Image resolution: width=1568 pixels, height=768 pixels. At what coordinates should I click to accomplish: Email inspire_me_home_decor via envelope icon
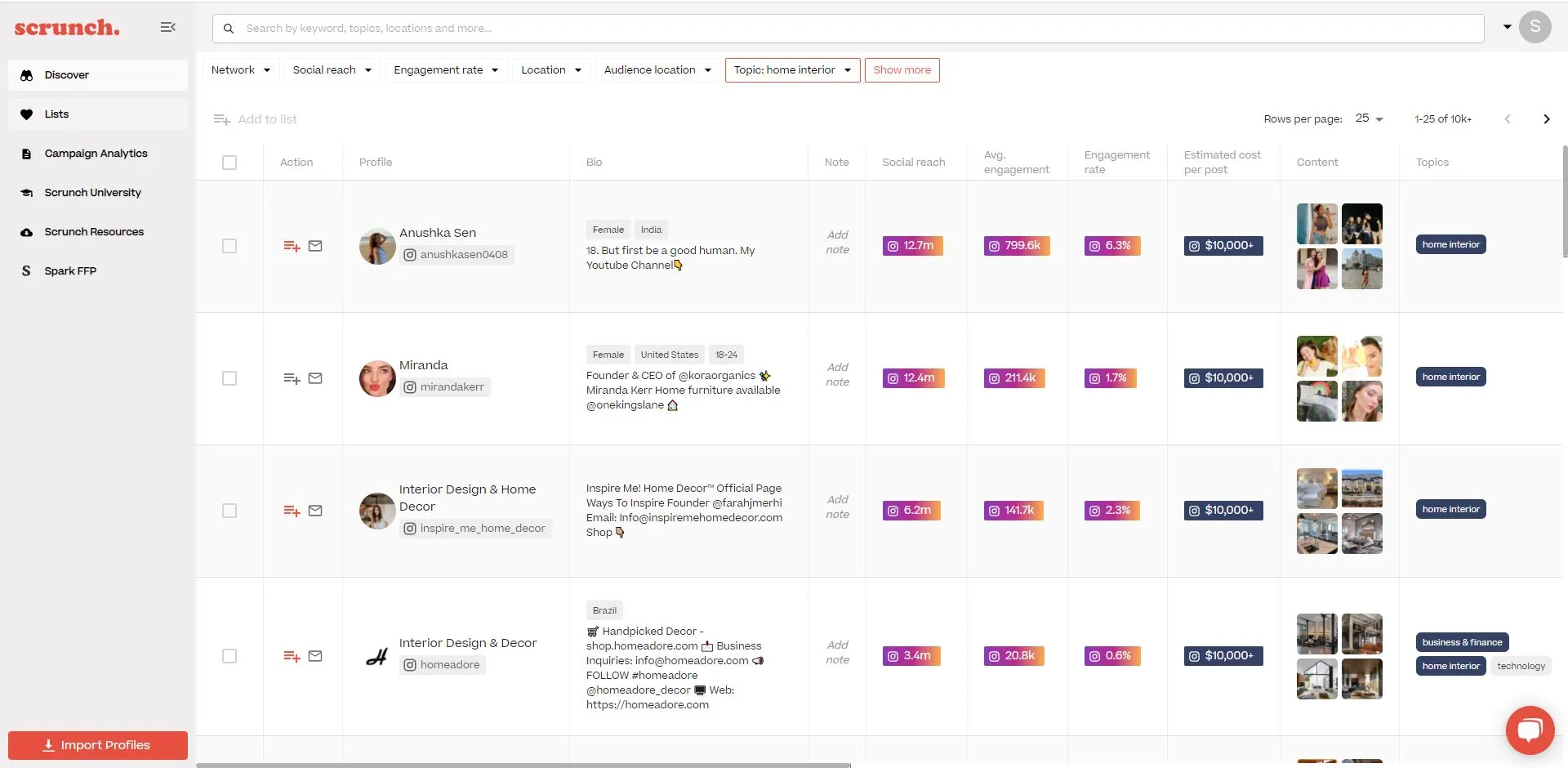coord(315,511)
